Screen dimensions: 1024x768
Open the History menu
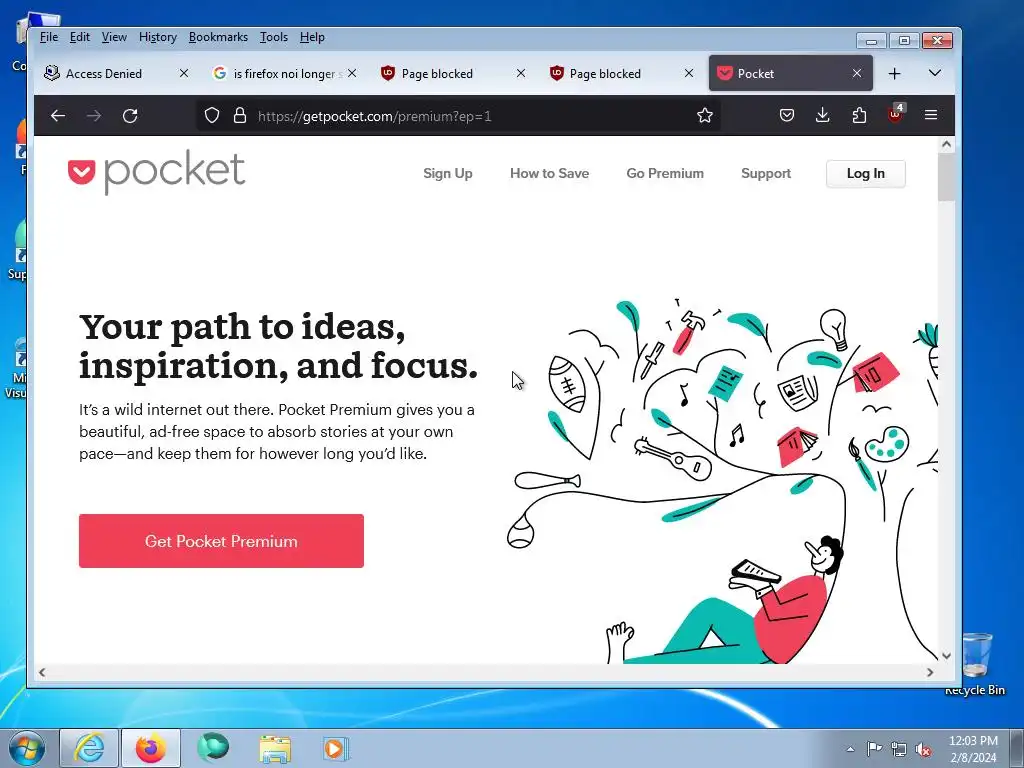[x=158, y=37]
